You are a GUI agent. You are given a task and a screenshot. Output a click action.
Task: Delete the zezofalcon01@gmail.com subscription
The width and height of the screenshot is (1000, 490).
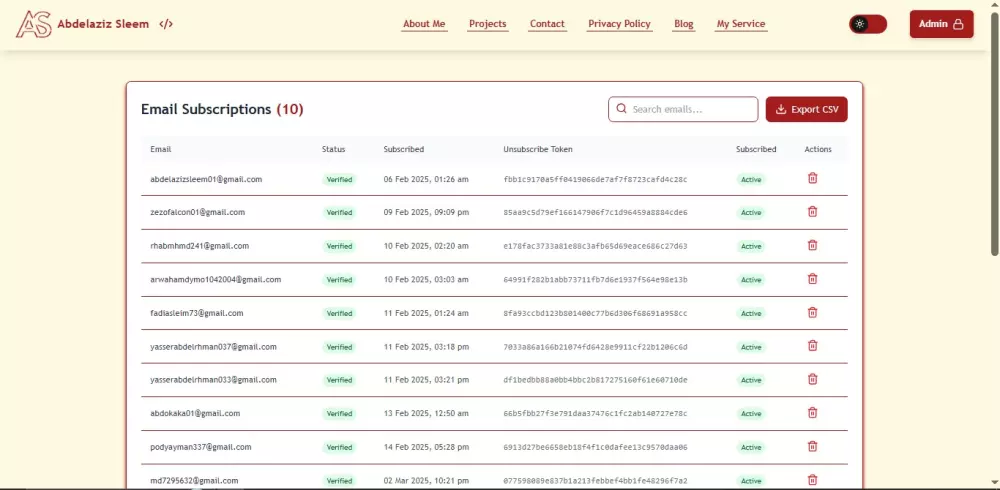click(x=812, y=211)
